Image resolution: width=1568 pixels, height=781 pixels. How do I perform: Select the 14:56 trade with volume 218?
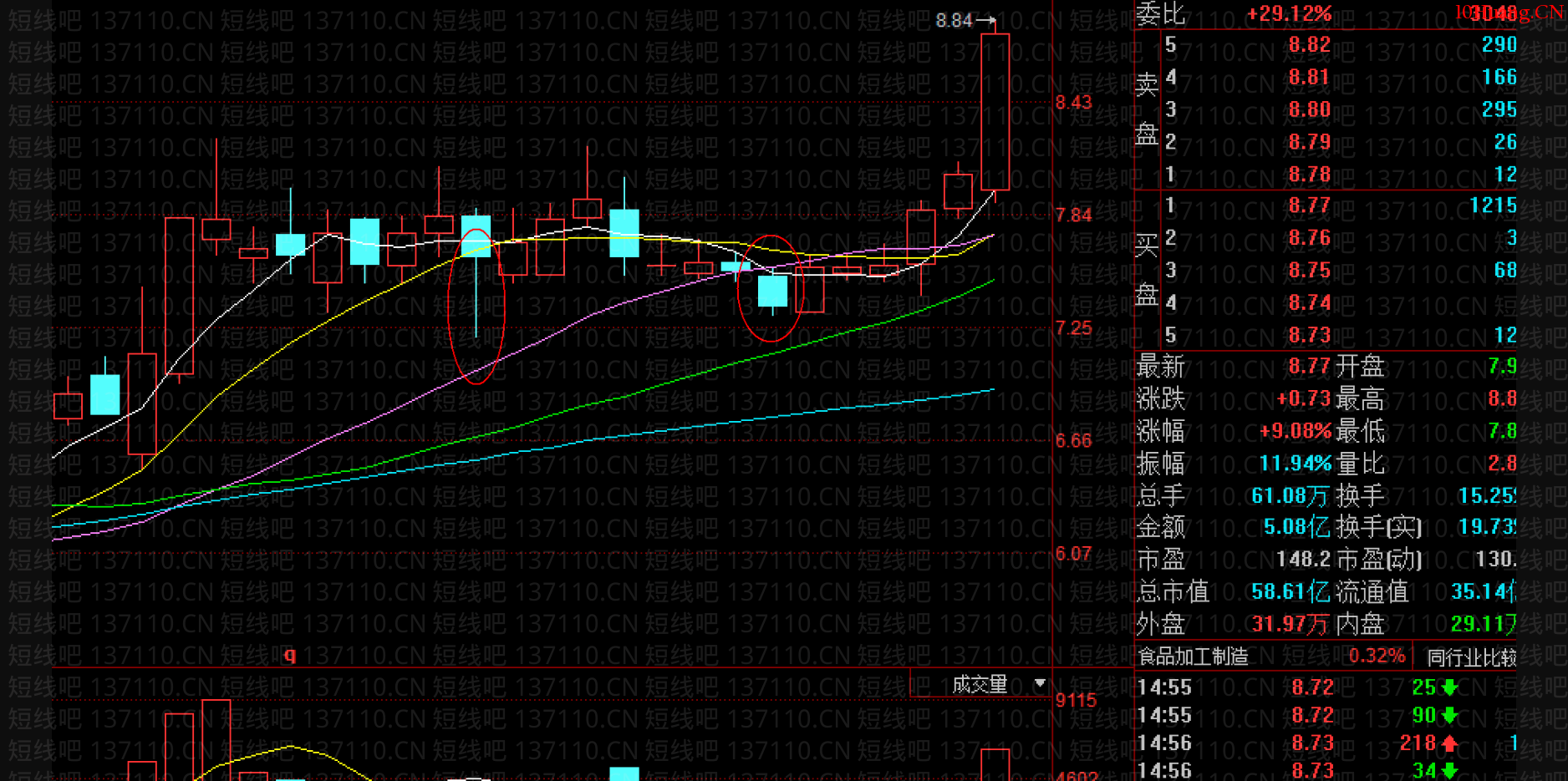click(1326, 743)
